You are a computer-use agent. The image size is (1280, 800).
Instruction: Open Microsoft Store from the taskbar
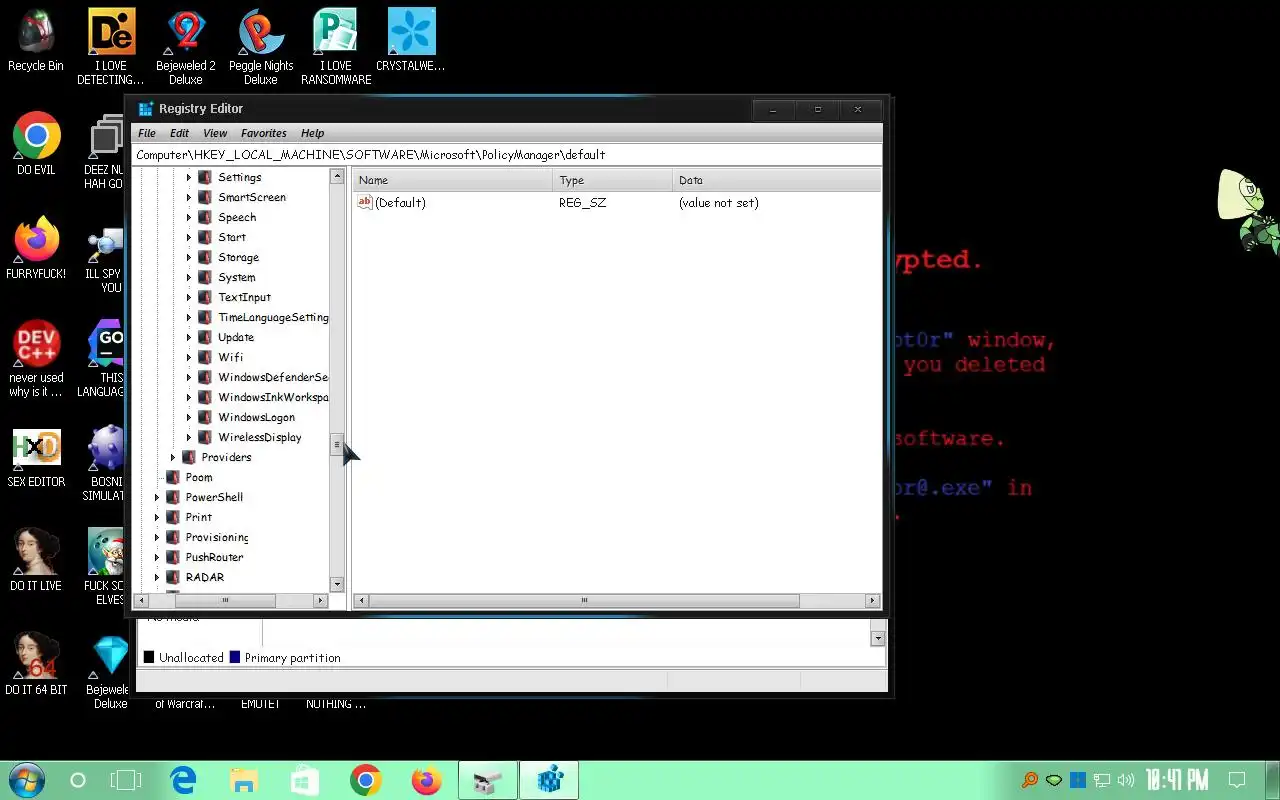click(305, 780)
